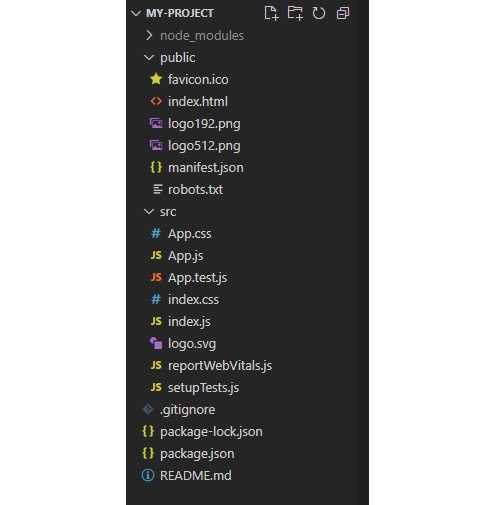The height and width of the screenshot is (505, 500).
Task: Collapse the public folder
Action: point(149,58)
